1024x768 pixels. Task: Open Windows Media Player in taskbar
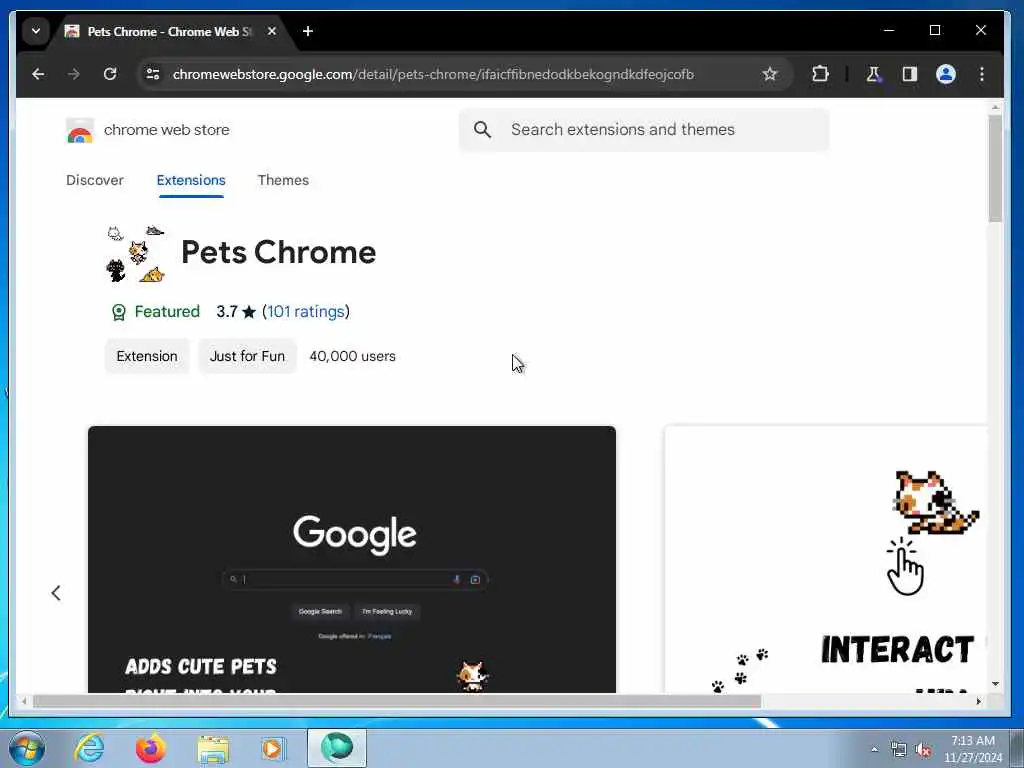click(274, 748)
